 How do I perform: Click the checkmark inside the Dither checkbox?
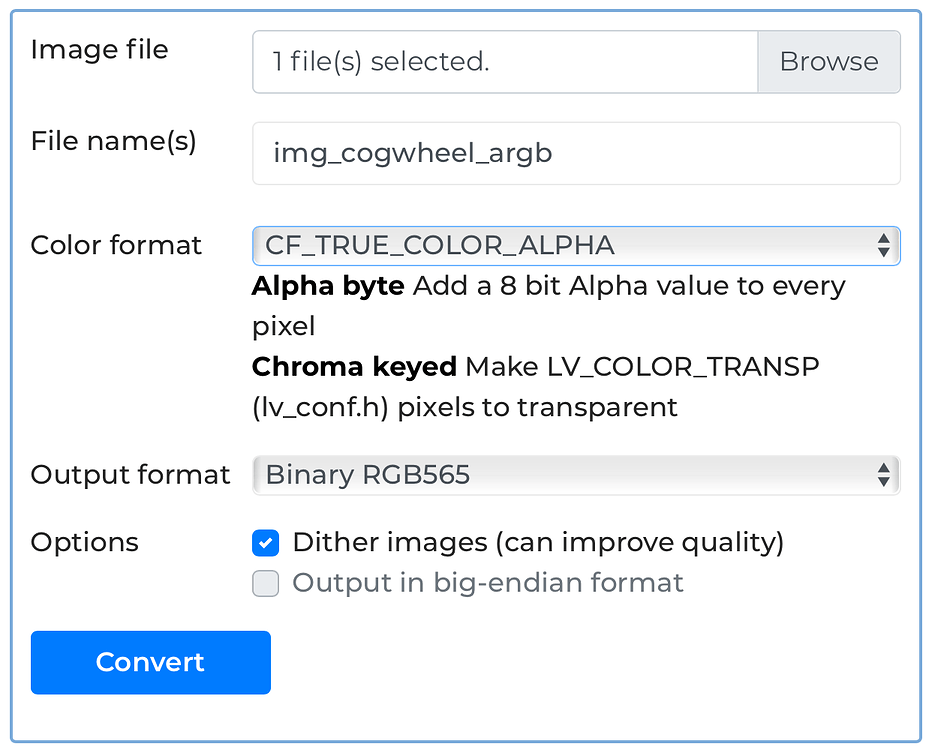point(266,543)
